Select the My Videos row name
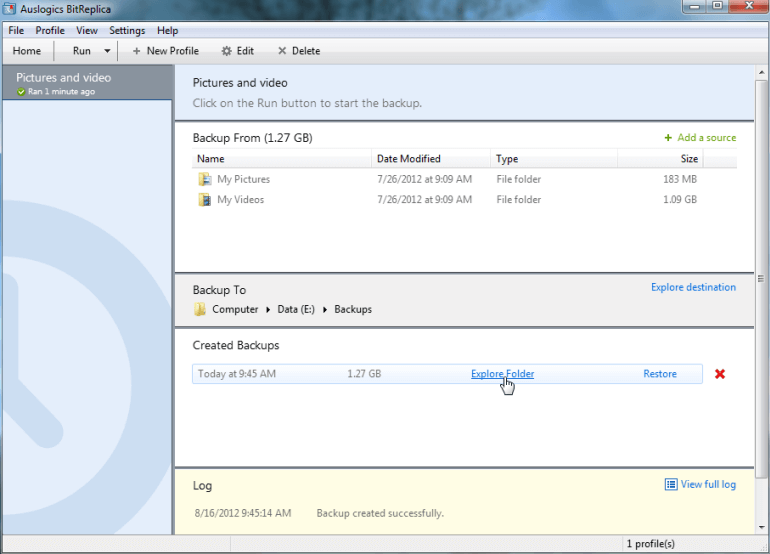Viewport: 770px width, 554px height. click(241, 199)
